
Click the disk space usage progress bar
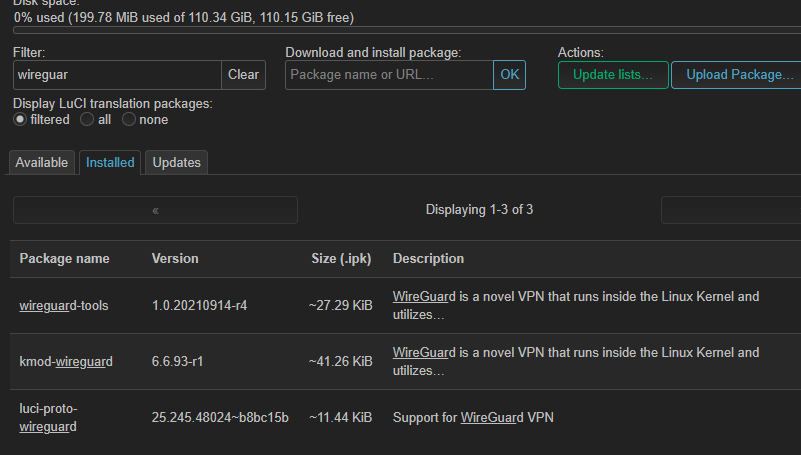[407, 31]
